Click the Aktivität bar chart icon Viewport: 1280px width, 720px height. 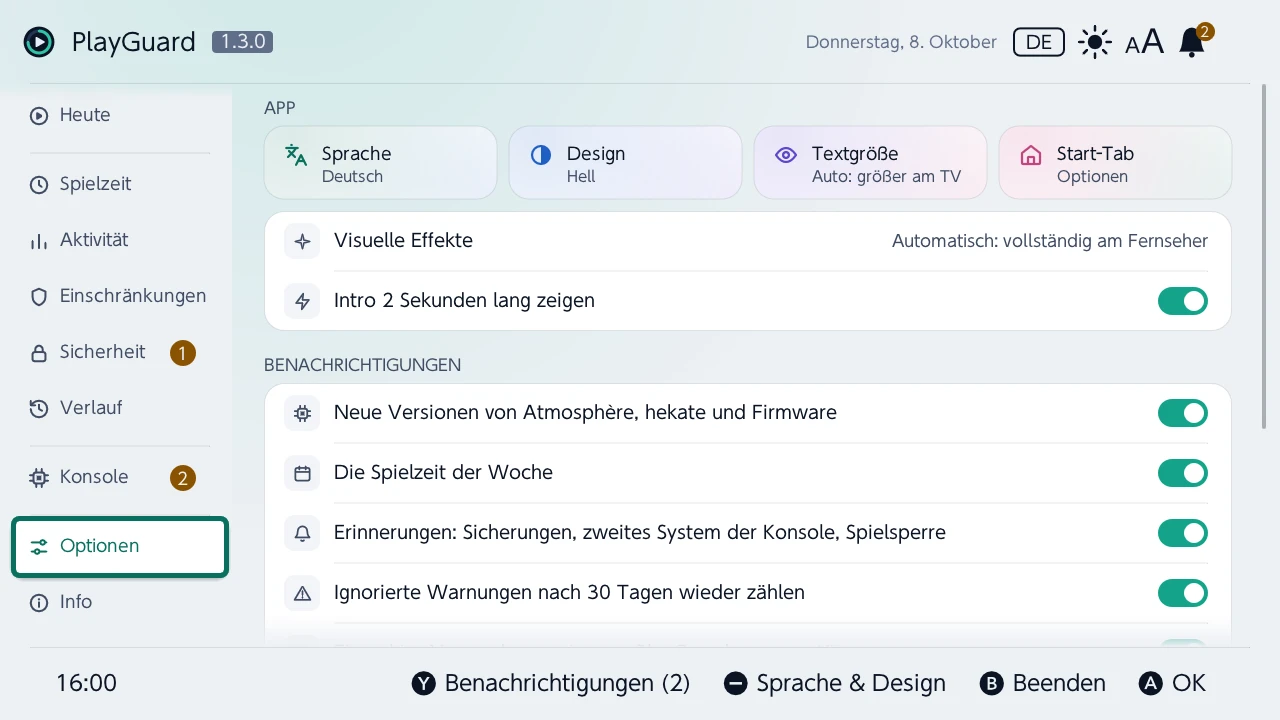39,241
